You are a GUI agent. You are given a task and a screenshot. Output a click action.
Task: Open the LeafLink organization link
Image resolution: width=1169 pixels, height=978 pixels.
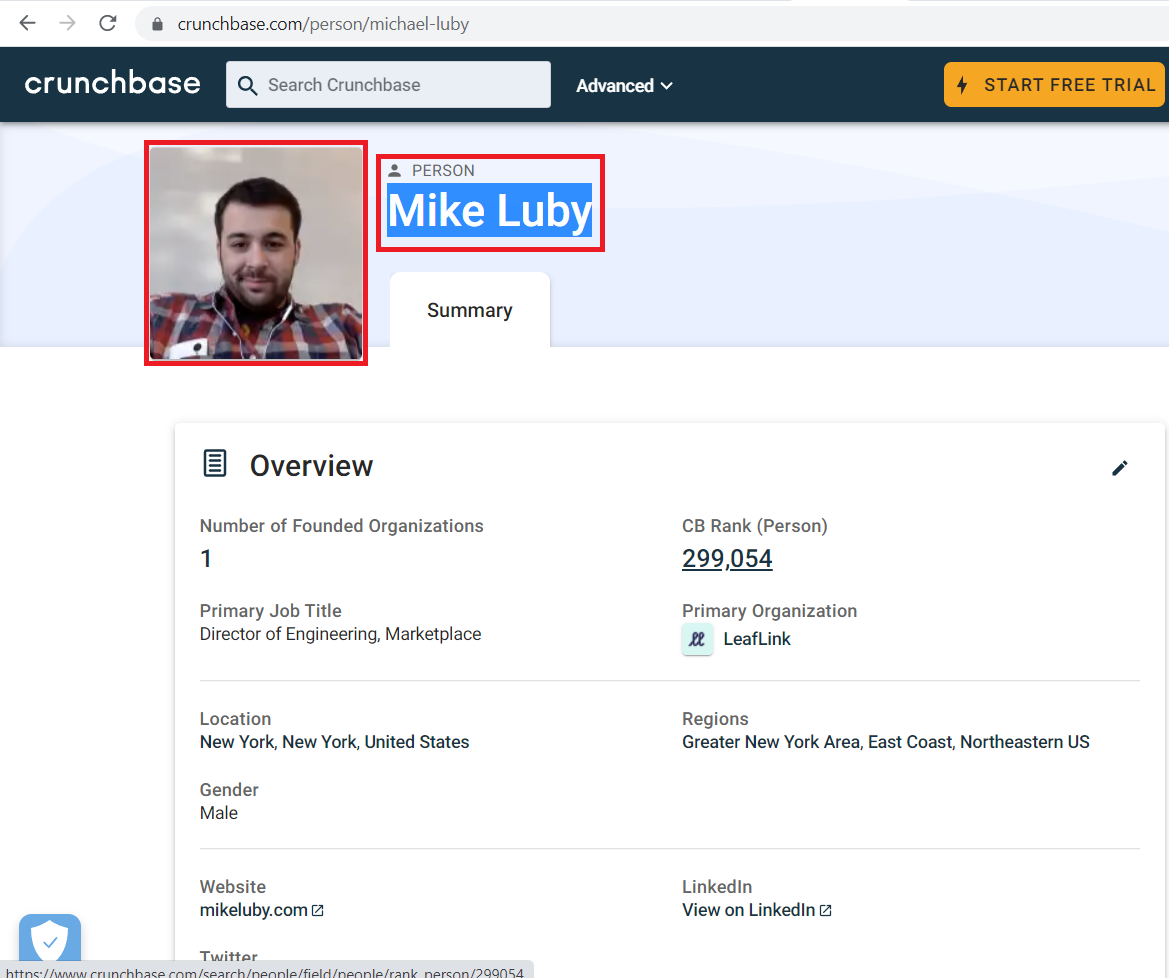coord(757,639)
